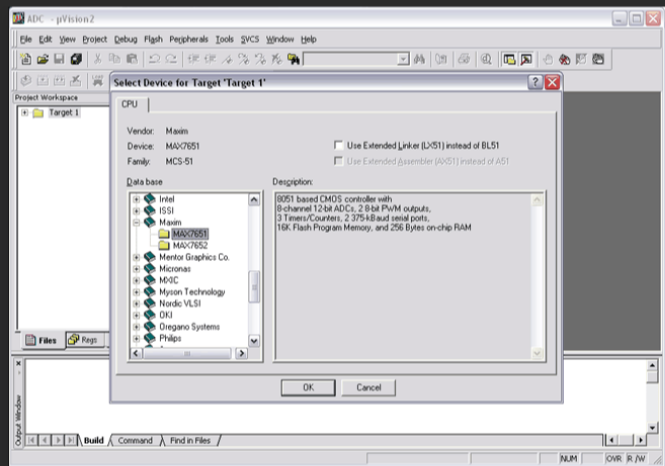The image size is (665, 466).
Task: Expand the MXIC vendor node
Action: click(136, 280)
